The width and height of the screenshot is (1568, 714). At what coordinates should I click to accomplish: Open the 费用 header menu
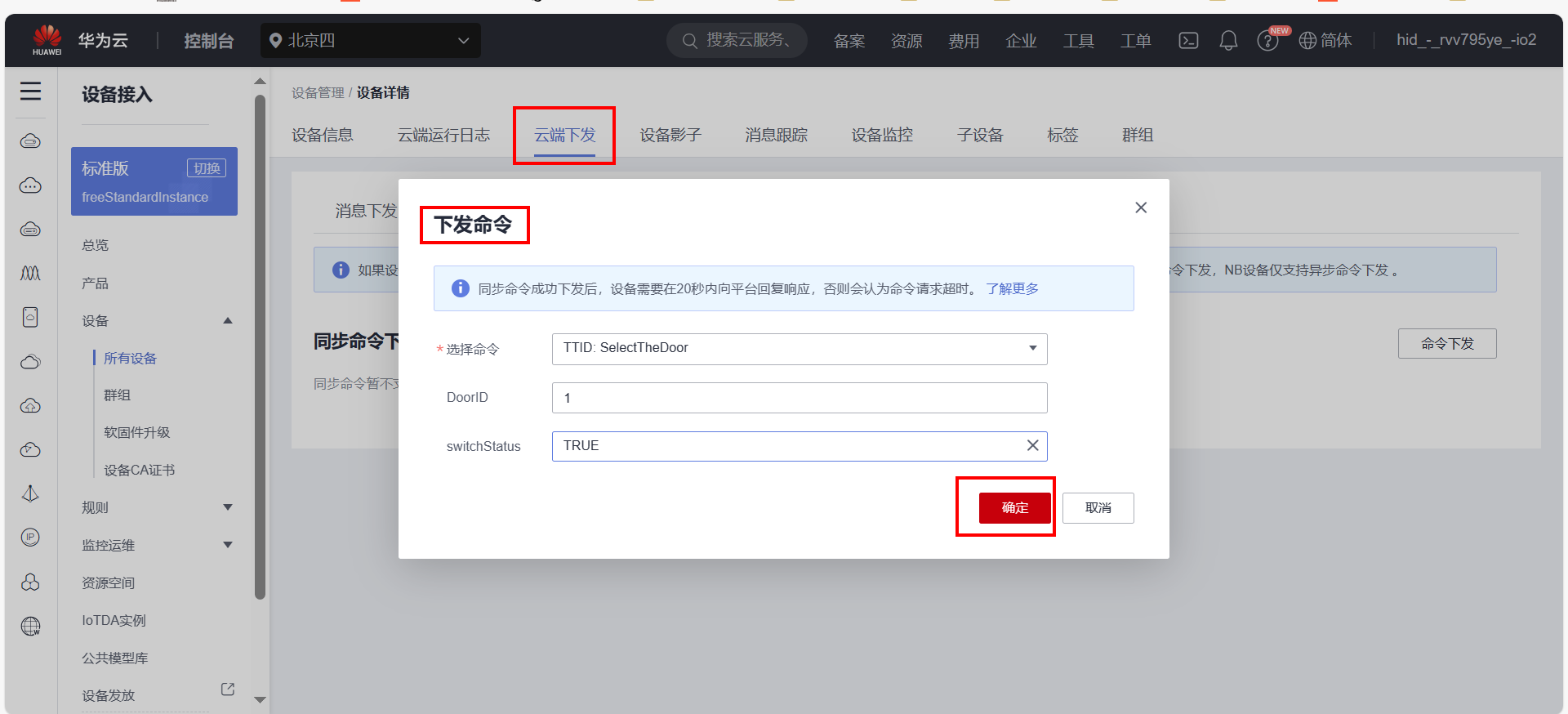coord(964,41)
